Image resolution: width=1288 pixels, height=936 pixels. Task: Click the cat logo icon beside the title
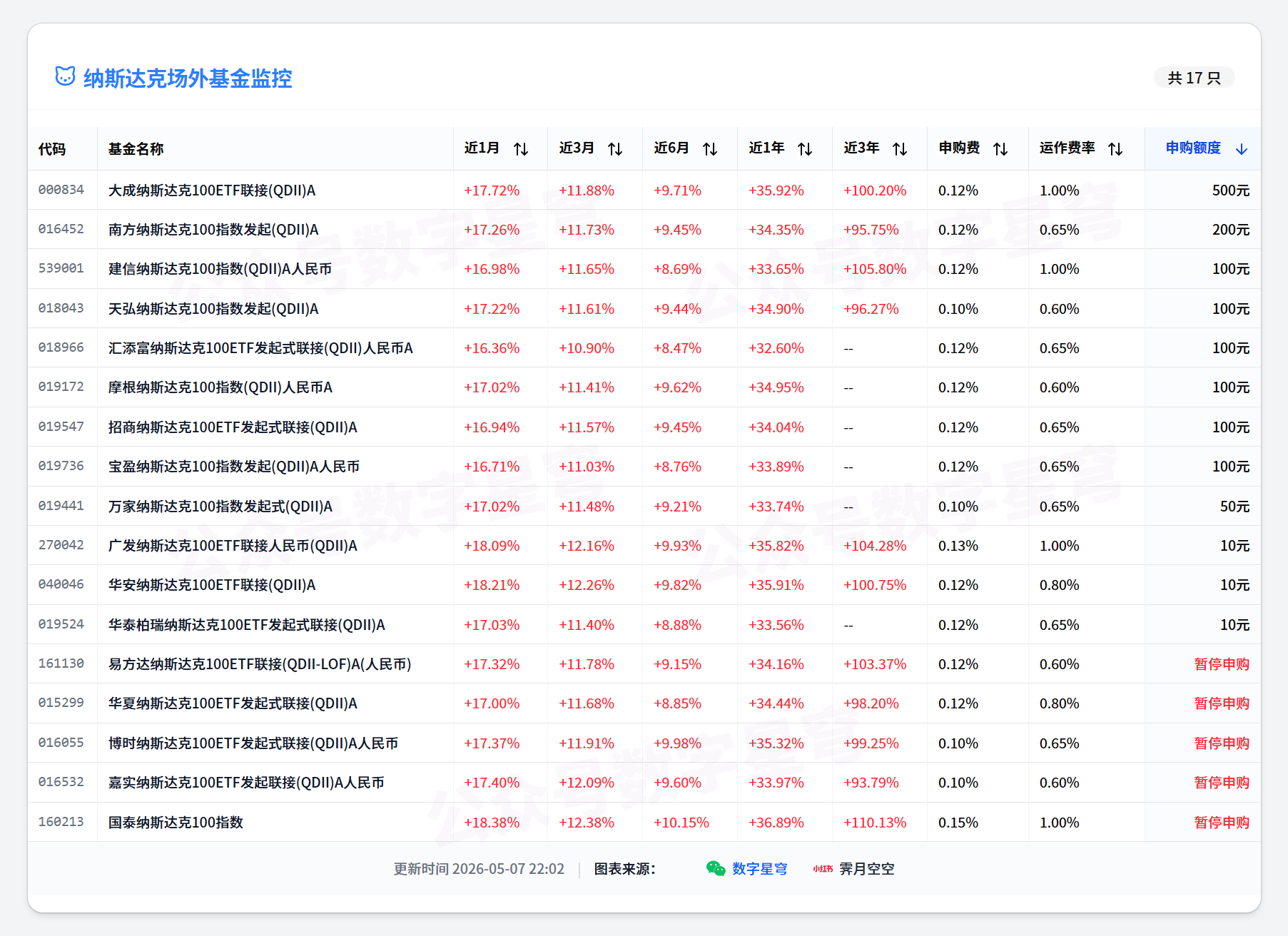click(65, 76)
